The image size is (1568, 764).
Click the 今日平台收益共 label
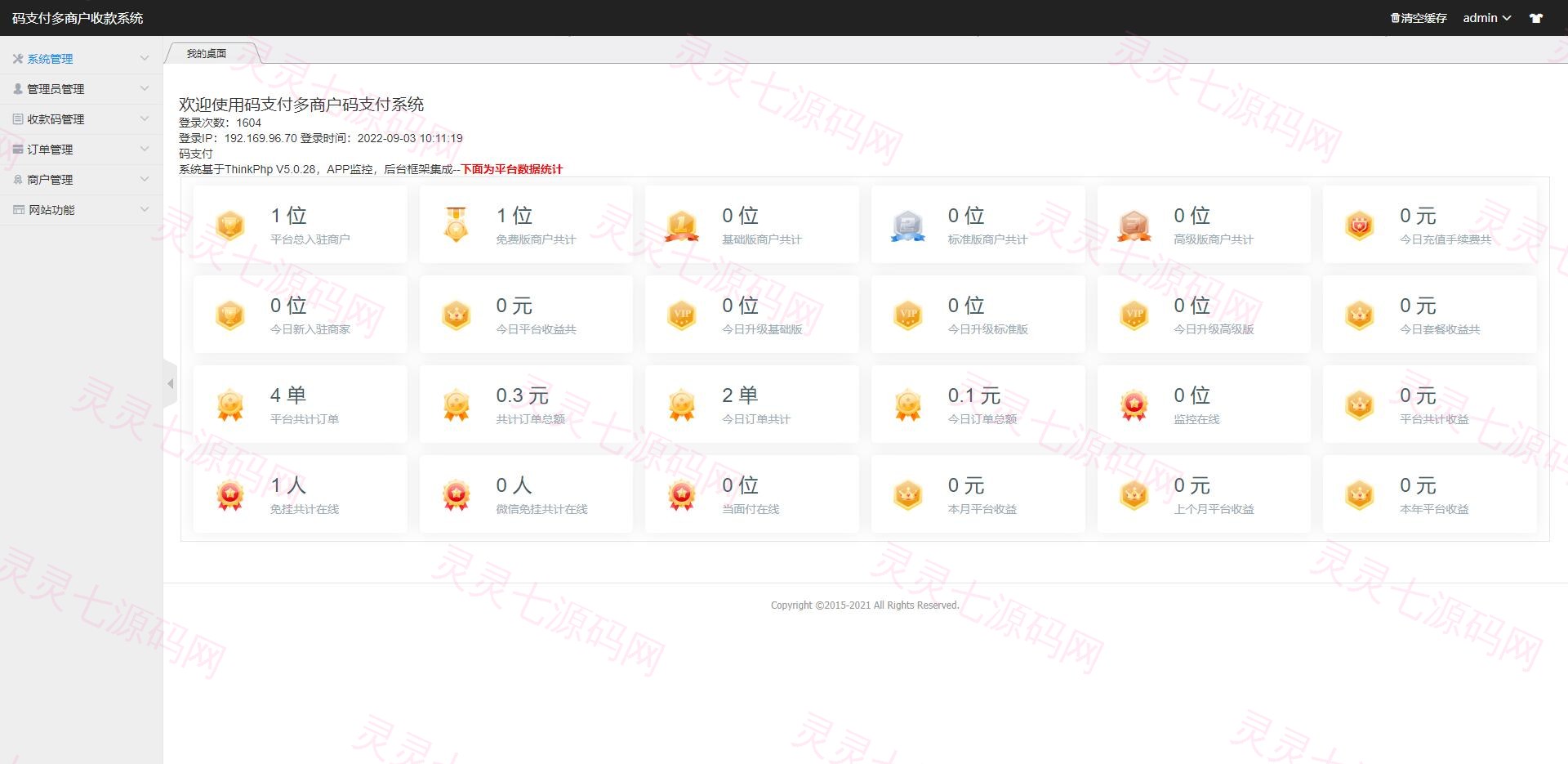coord(536,329)
